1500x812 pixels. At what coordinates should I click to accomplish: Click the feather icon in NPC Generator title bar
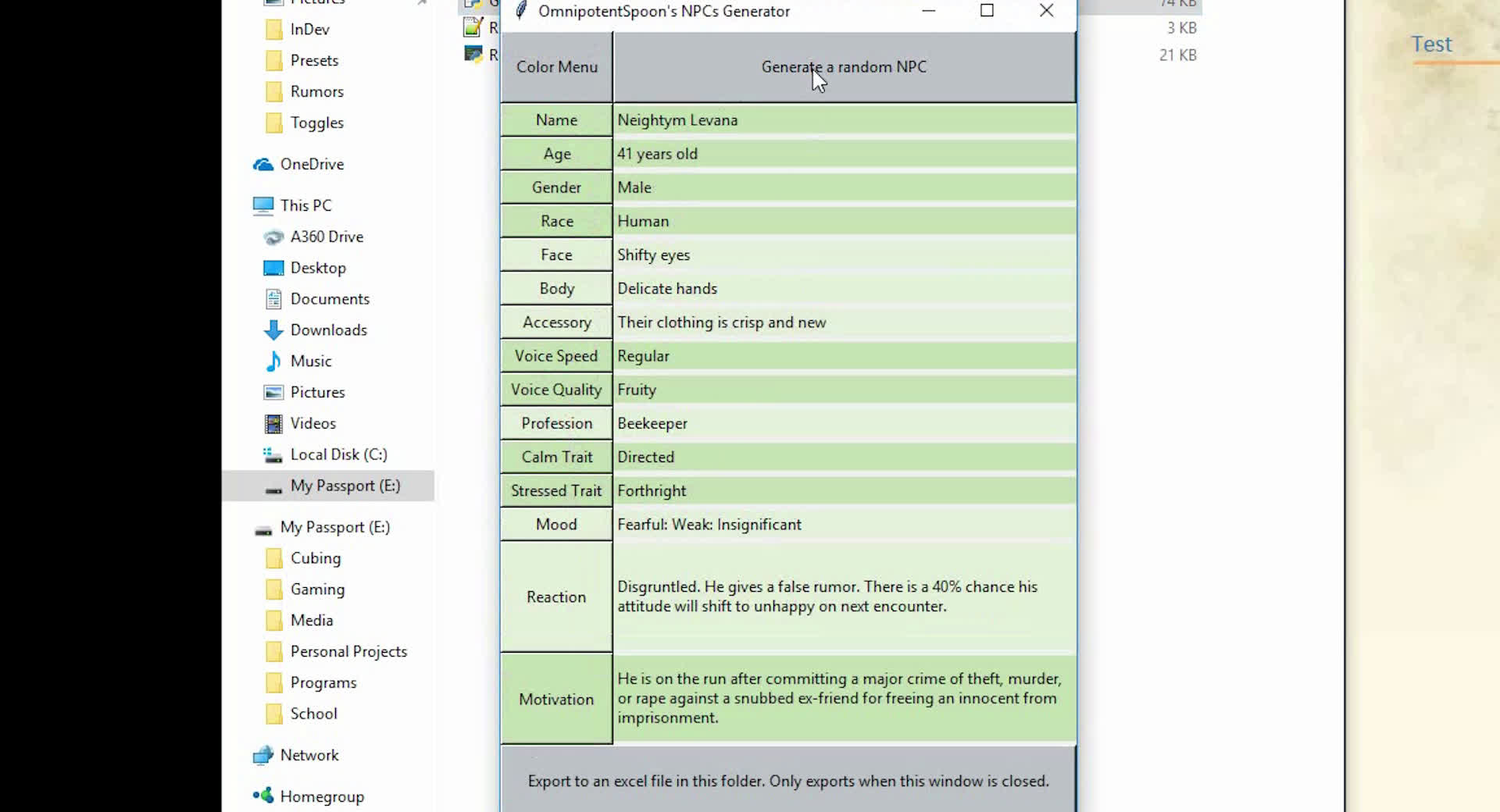521,11
